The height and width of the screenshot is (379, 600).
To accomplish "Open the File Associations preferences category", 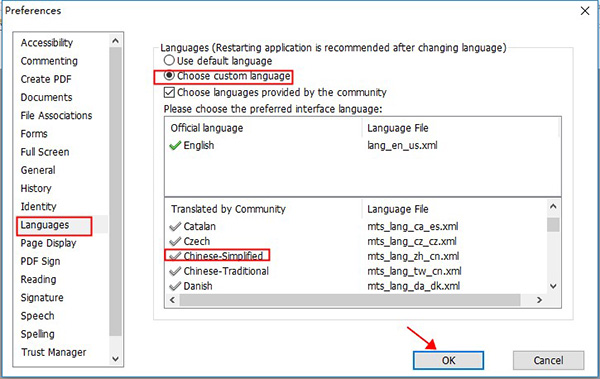I will 56,116.
